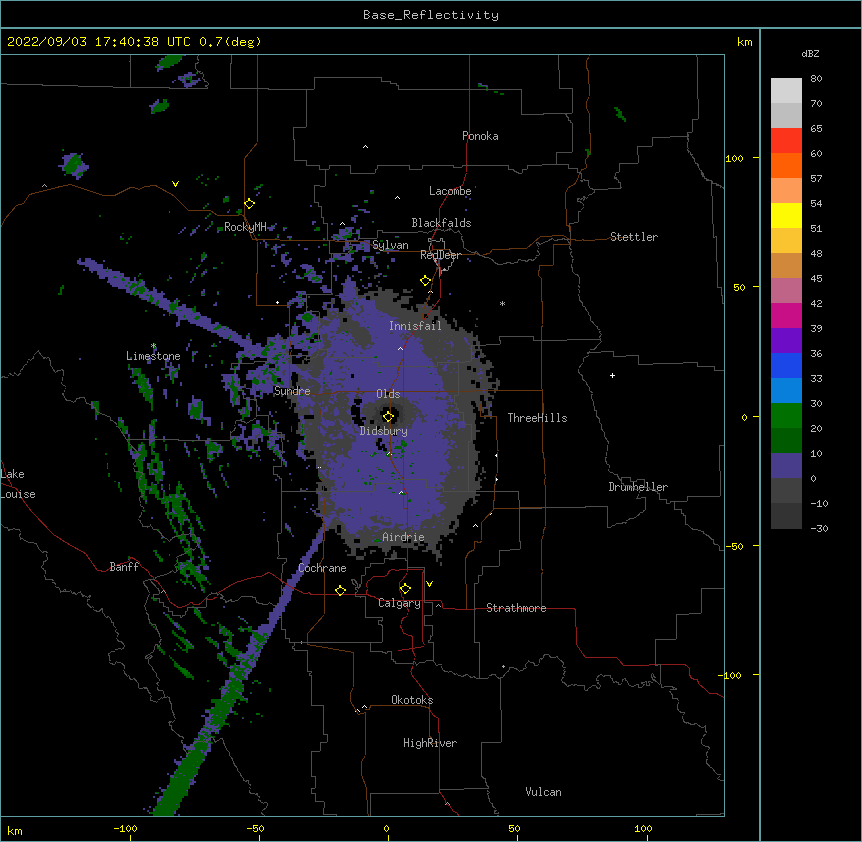Click the yellow diamond marker near Cochrane
Image resolution: width=862 pixels, height=842 pixels.
340,590
